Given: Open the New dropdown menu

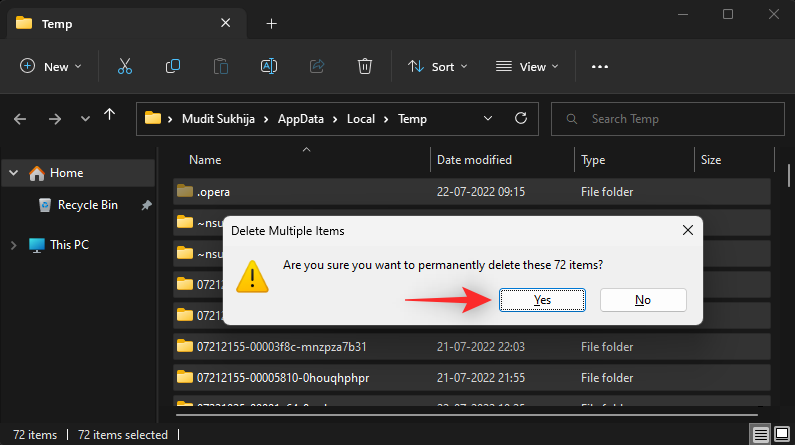Looking at the screenshot, I should coord(51,66).
